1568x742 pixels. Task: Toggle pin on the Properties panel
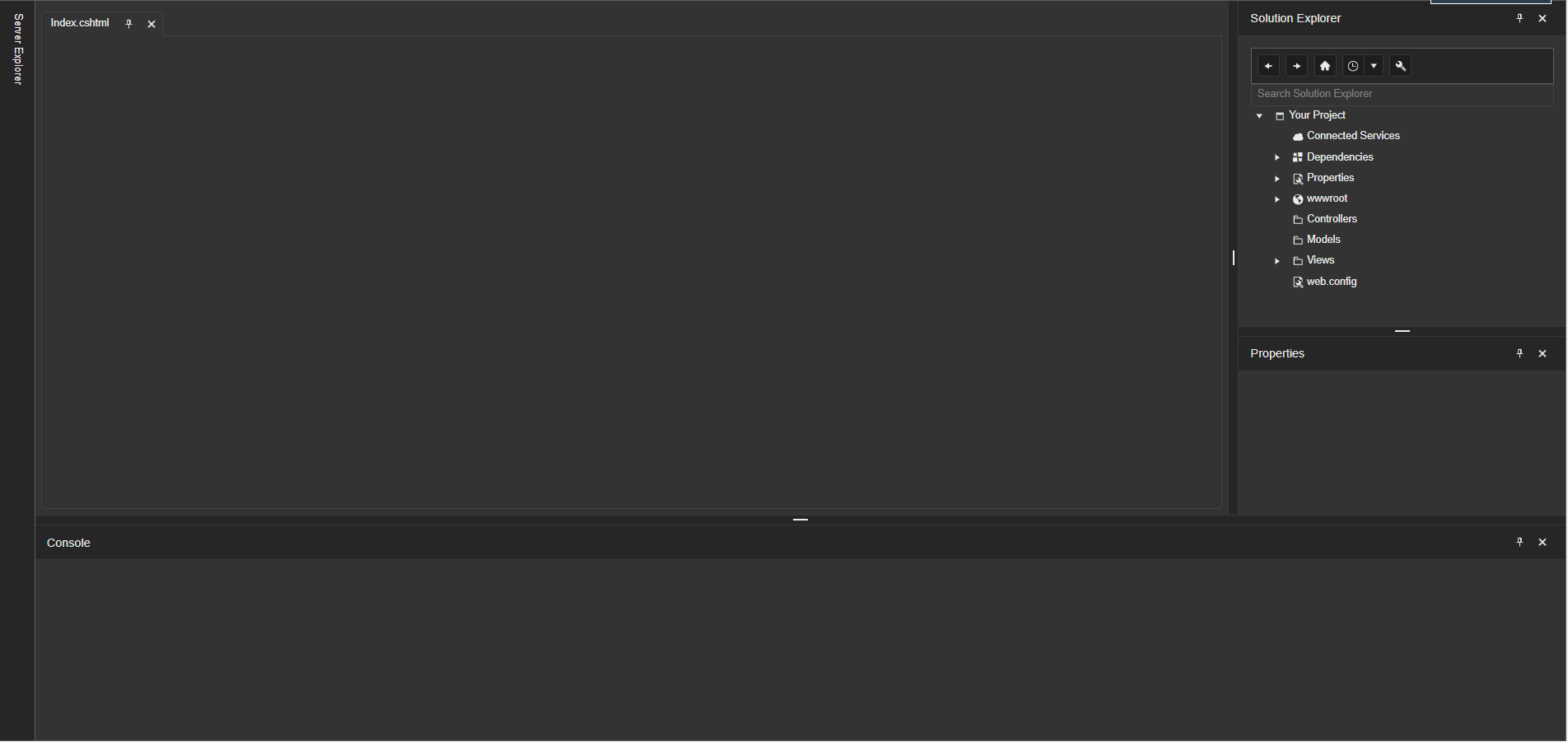(1519, 353)
